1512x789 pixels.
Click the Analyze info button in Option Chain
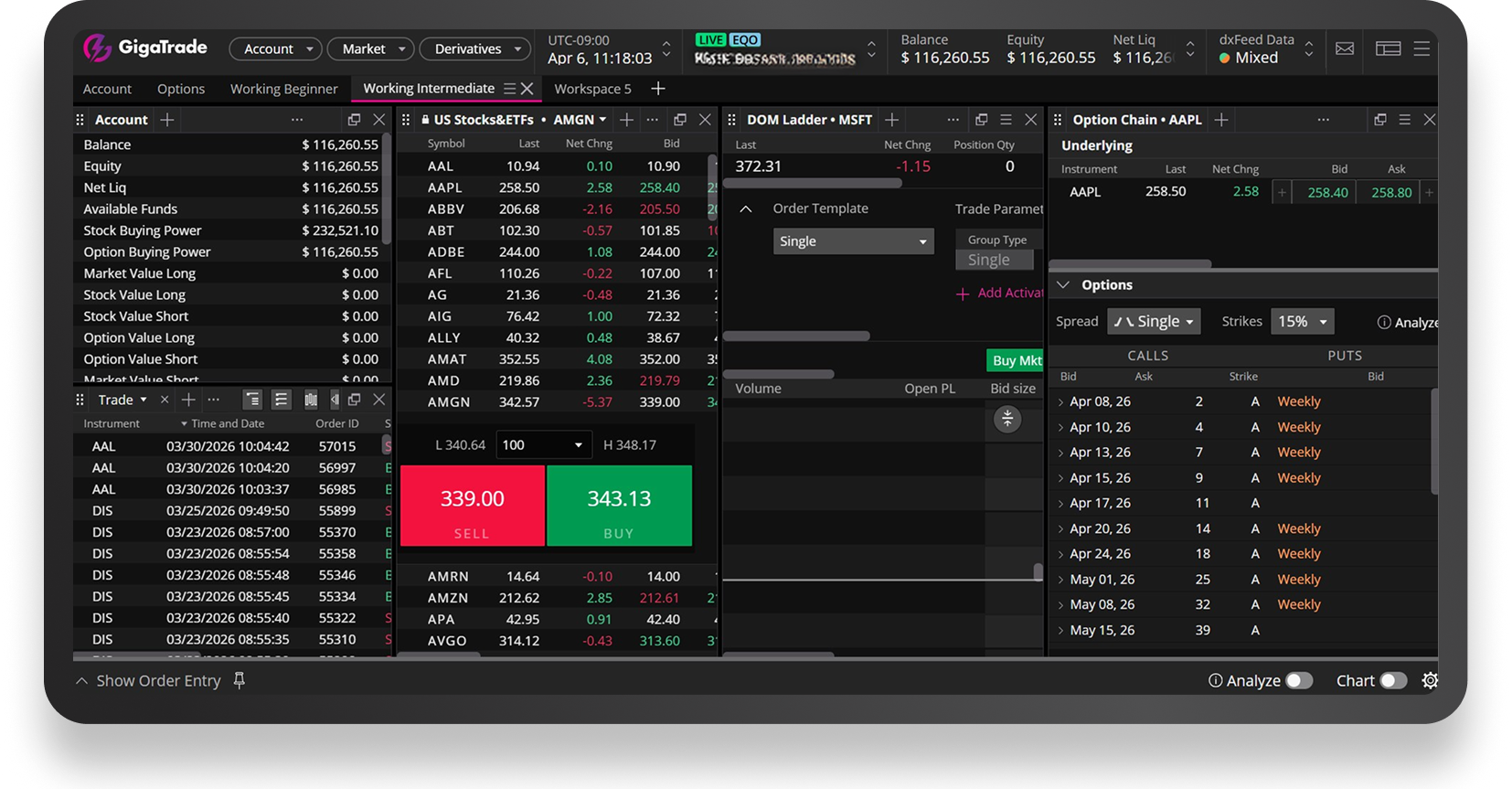pyautogui.click(x=1408, y=322)
